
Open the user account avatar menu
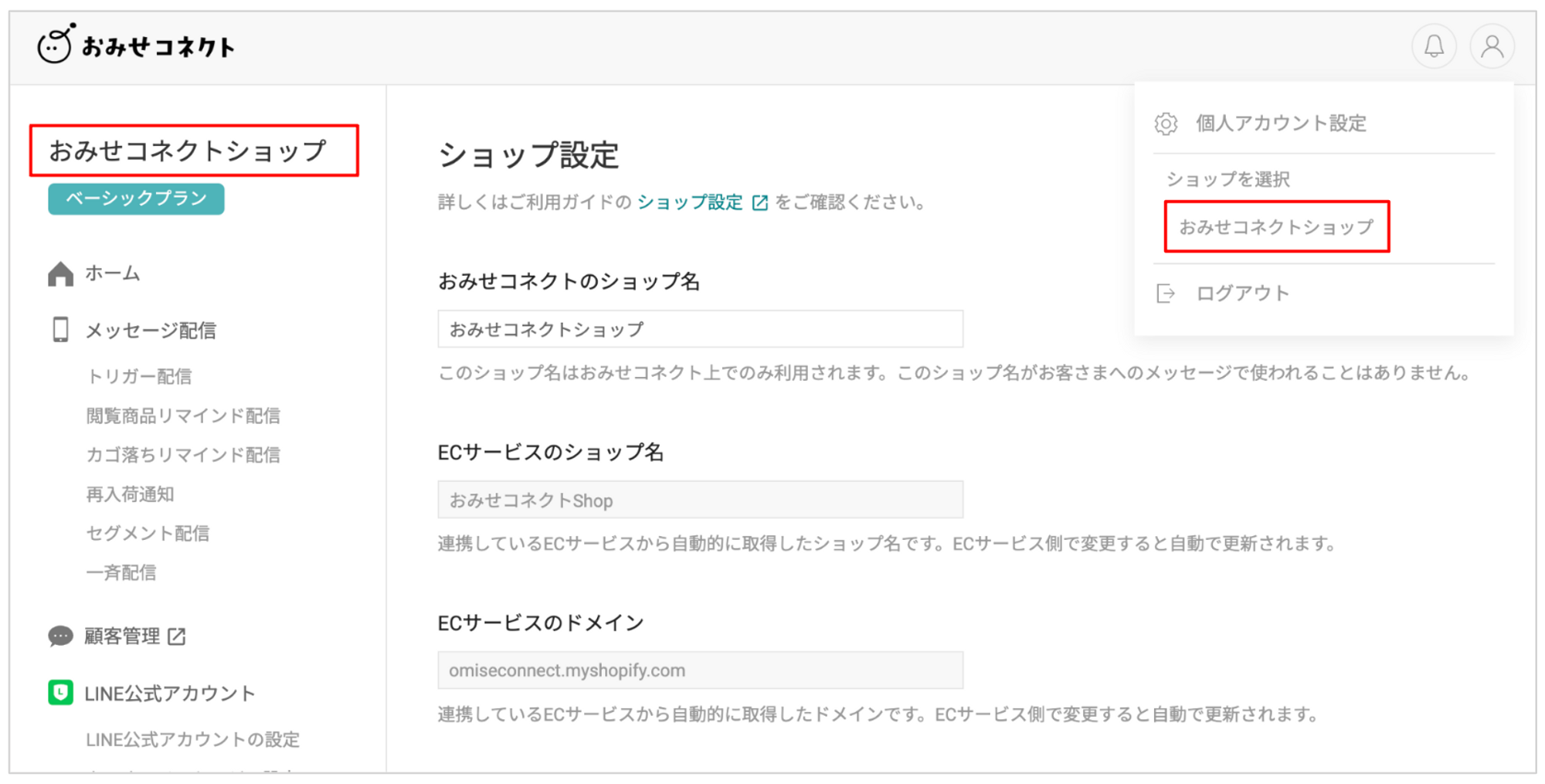[1492, 46]
